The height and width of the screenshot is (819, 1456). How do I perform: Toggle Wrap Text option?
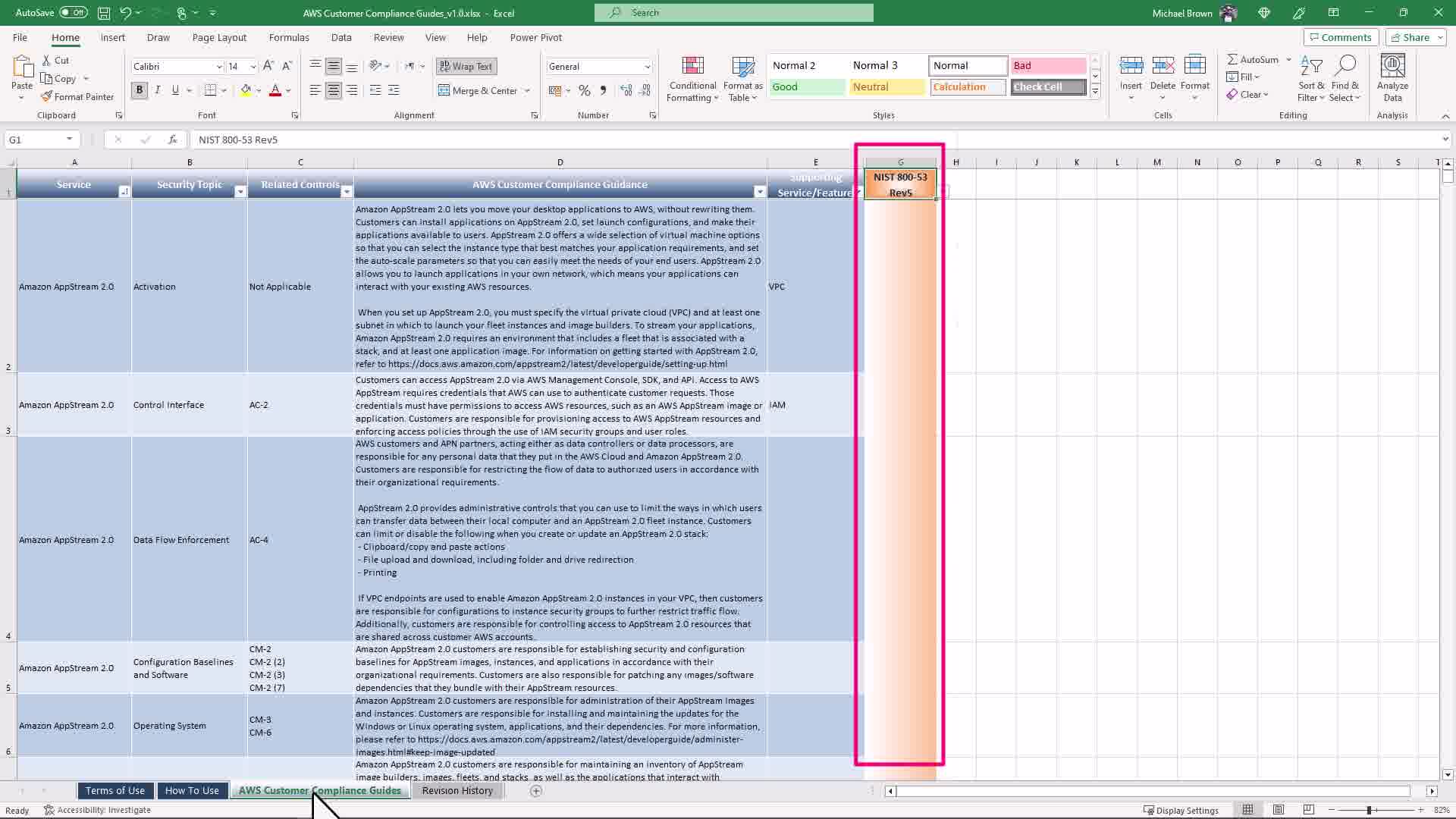click(466, 67)
